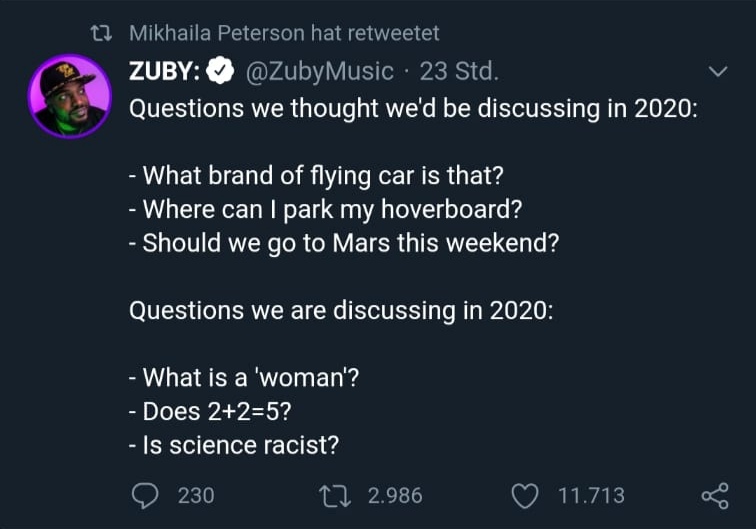Open "Mikhaila Peterson hat retweetet" link
Viewport: 756px width, 529px height.
284,33
